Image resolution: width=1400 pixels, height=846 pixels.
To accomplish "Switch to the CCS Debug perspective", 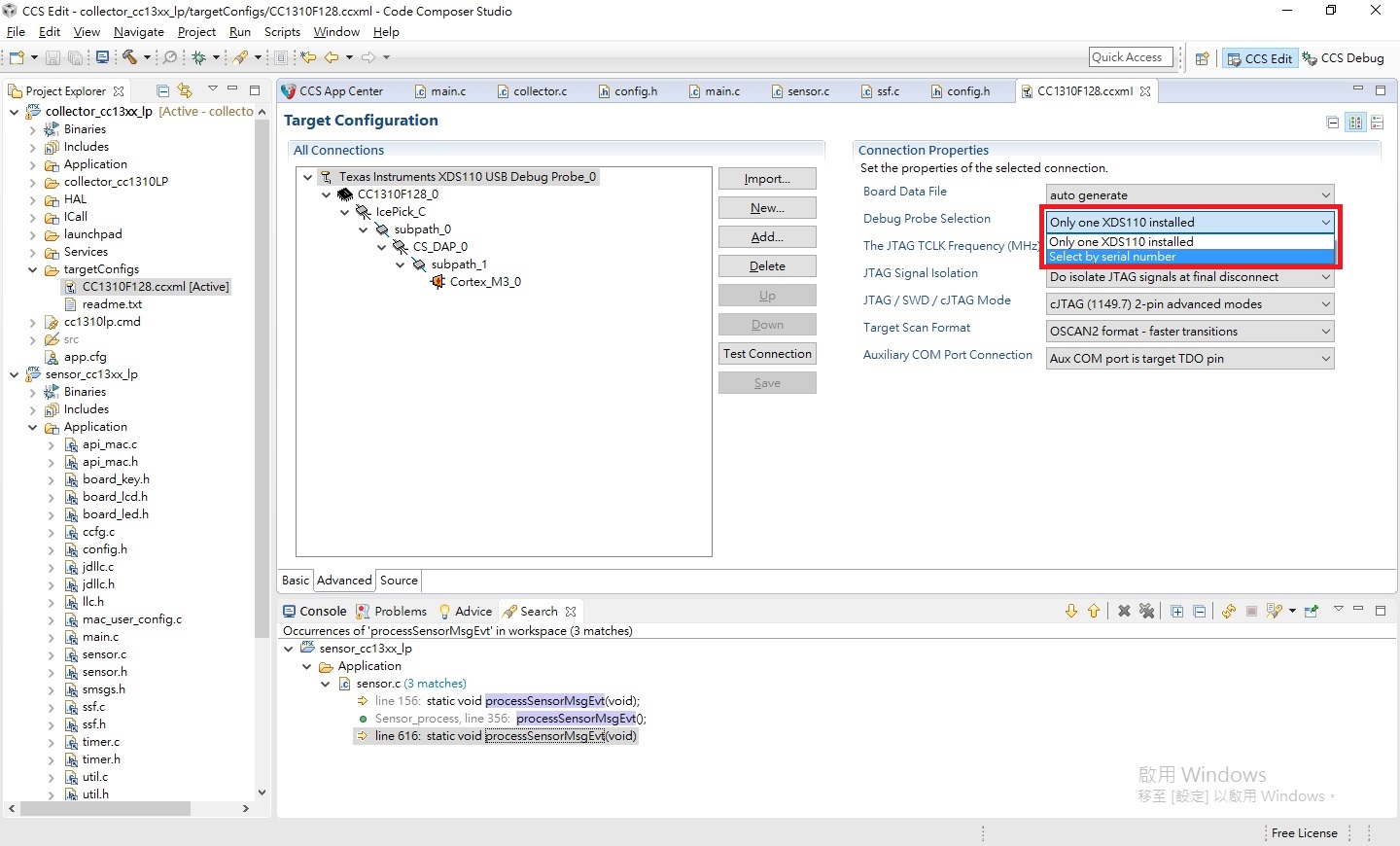I will tap(1343, 58).
